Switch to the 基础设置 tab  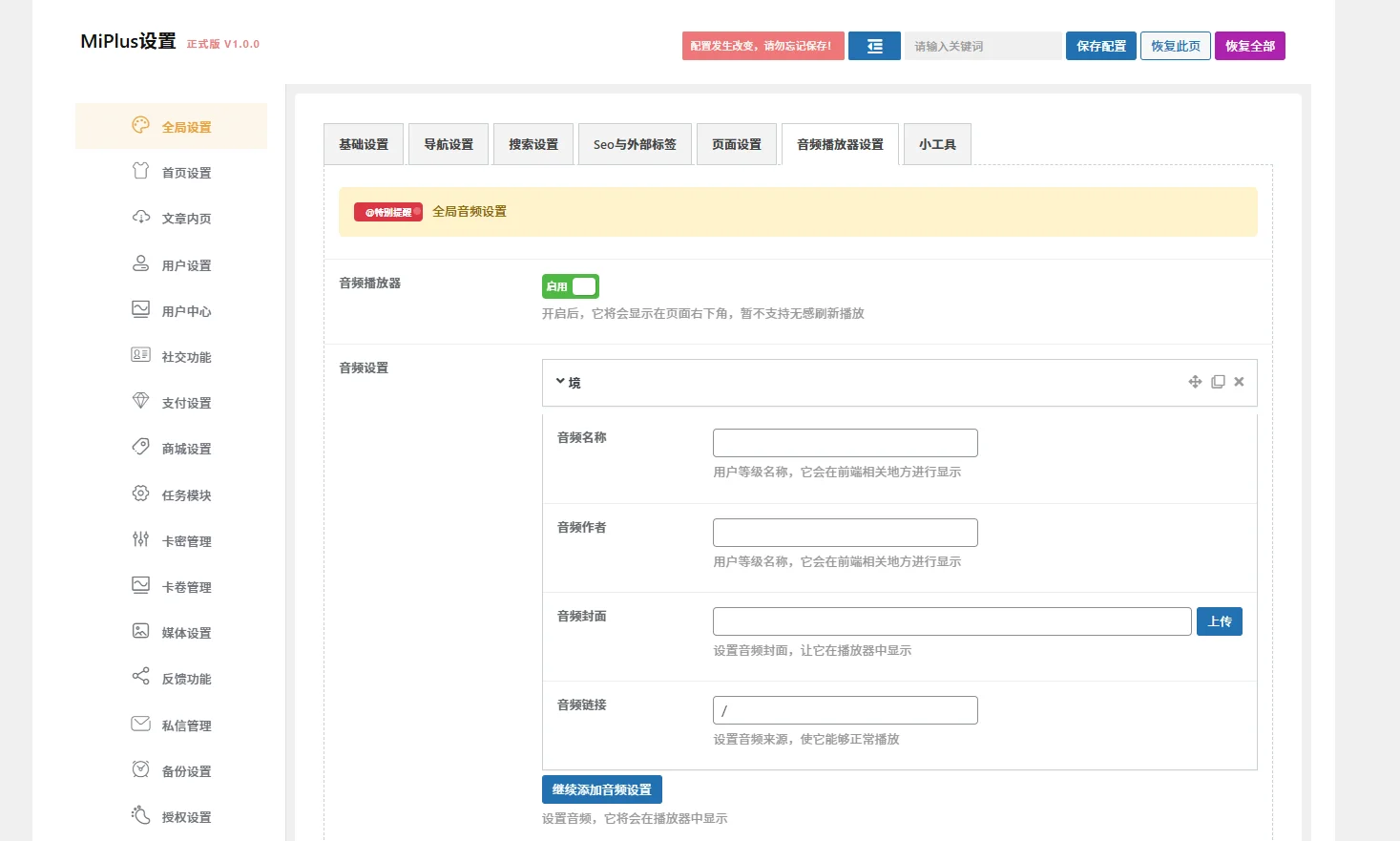tap(364, 144)
